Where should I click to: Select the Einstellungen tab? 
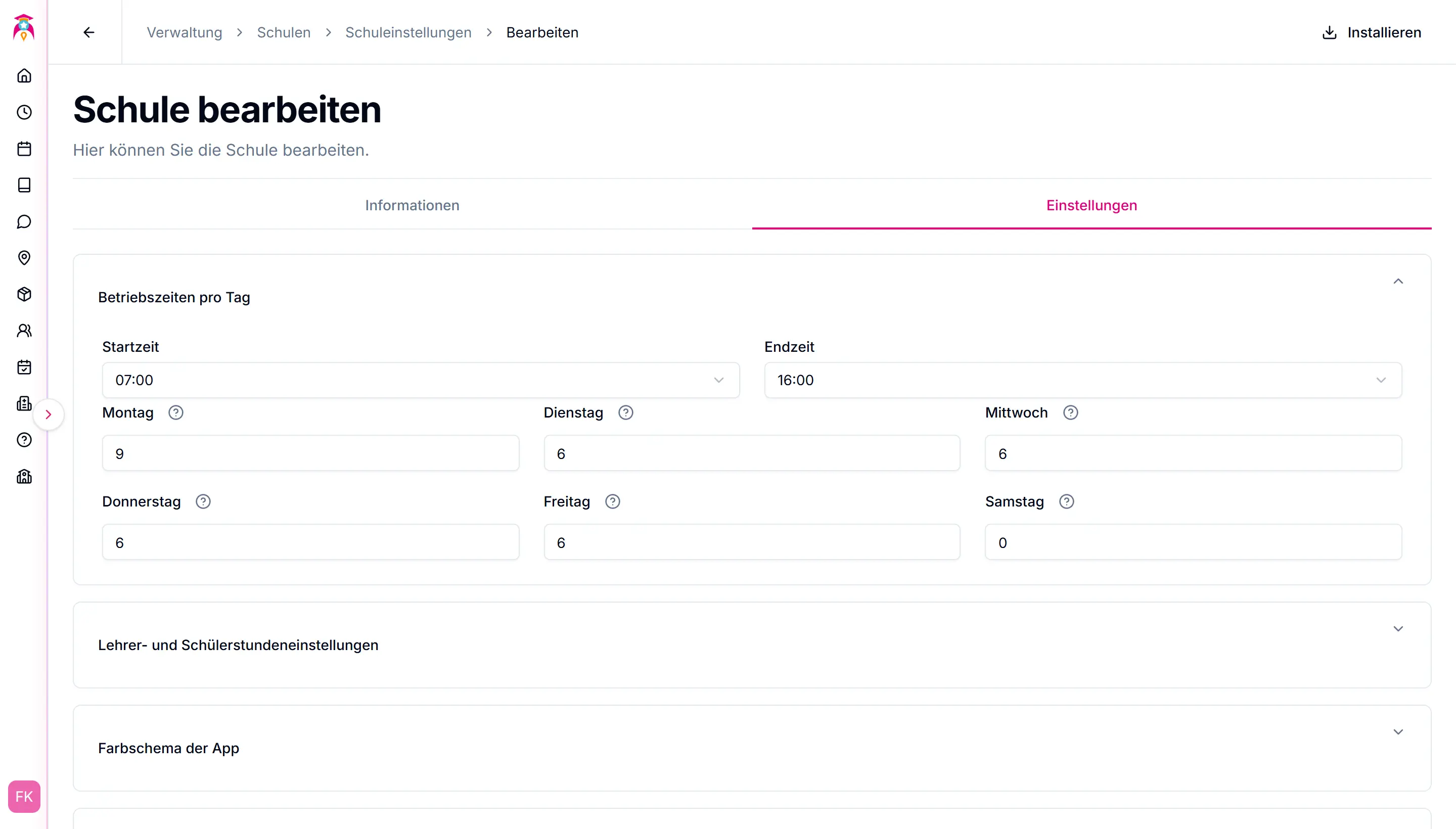click(1091, 205)
